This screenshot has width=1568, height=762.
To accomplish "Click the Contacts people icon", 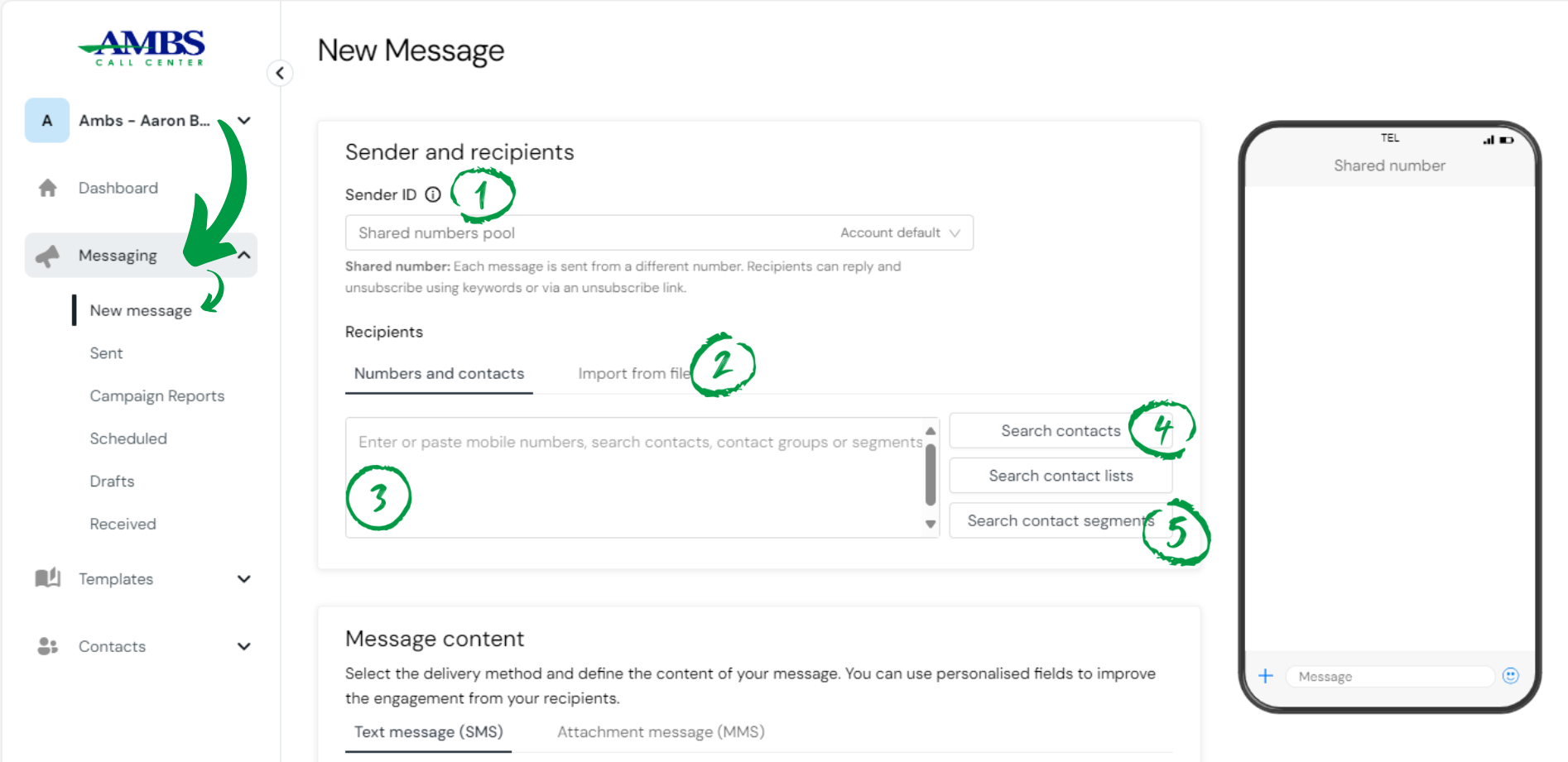I will (x=48, y=646).
